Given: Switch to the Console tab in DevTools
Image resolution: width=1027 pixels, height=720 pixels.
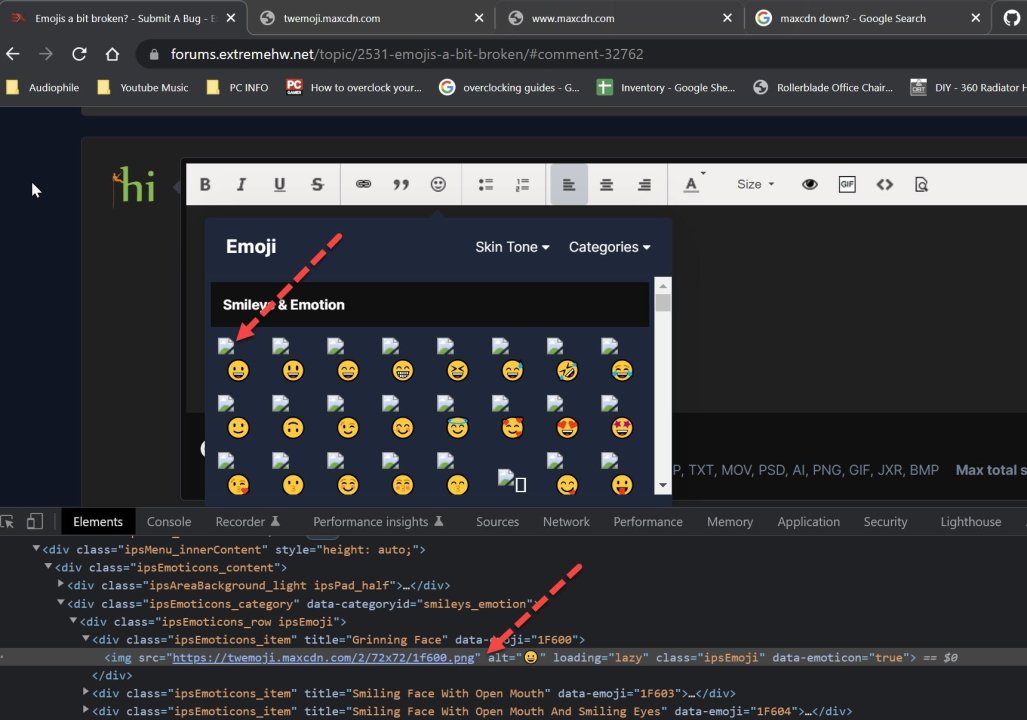Looking at the screenshot, I should pos(169,521).
